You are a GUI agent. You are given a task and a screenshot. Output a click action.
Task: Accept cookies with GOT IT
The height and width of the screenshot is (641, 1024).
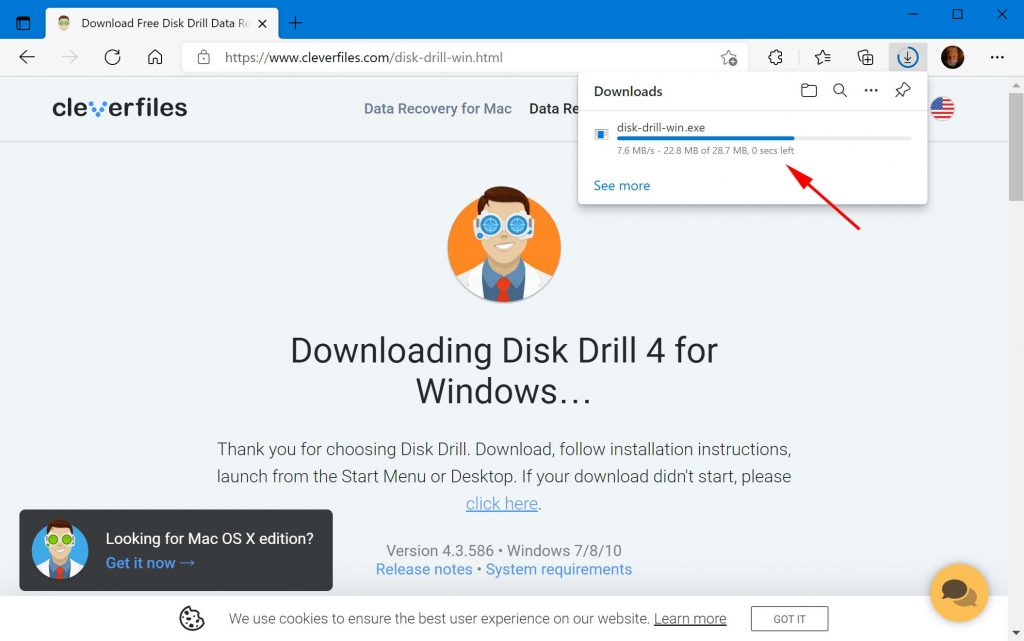click(x=789, y=618)
